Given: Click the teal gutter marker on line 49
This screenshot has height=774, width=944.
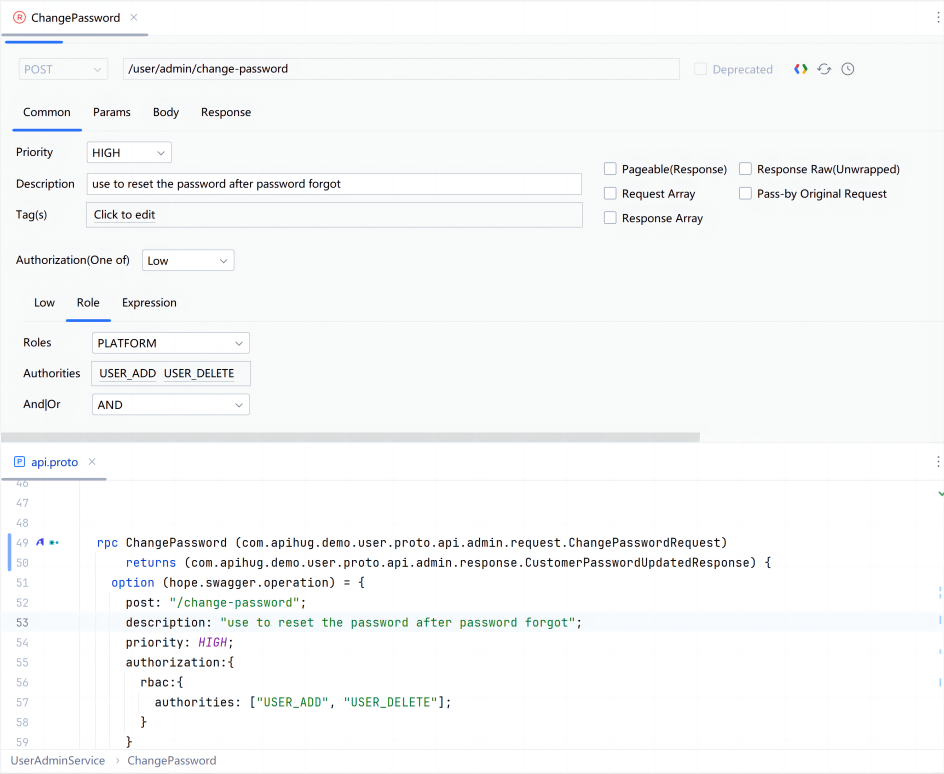Looking at the screenshot, I should 54,542.
